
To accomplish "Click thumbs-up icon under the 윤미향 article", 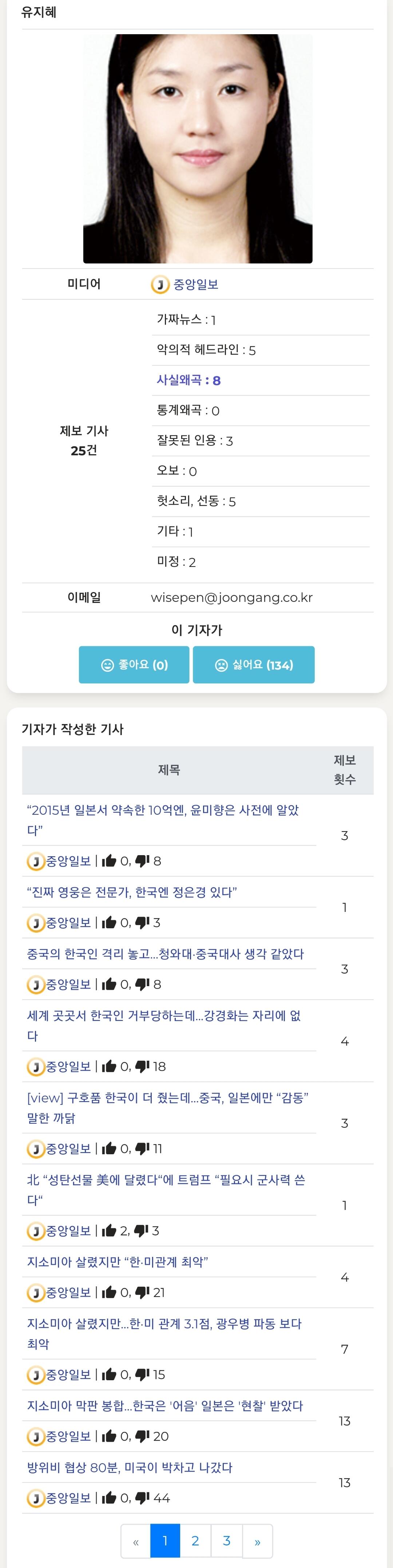I will 110,861.
